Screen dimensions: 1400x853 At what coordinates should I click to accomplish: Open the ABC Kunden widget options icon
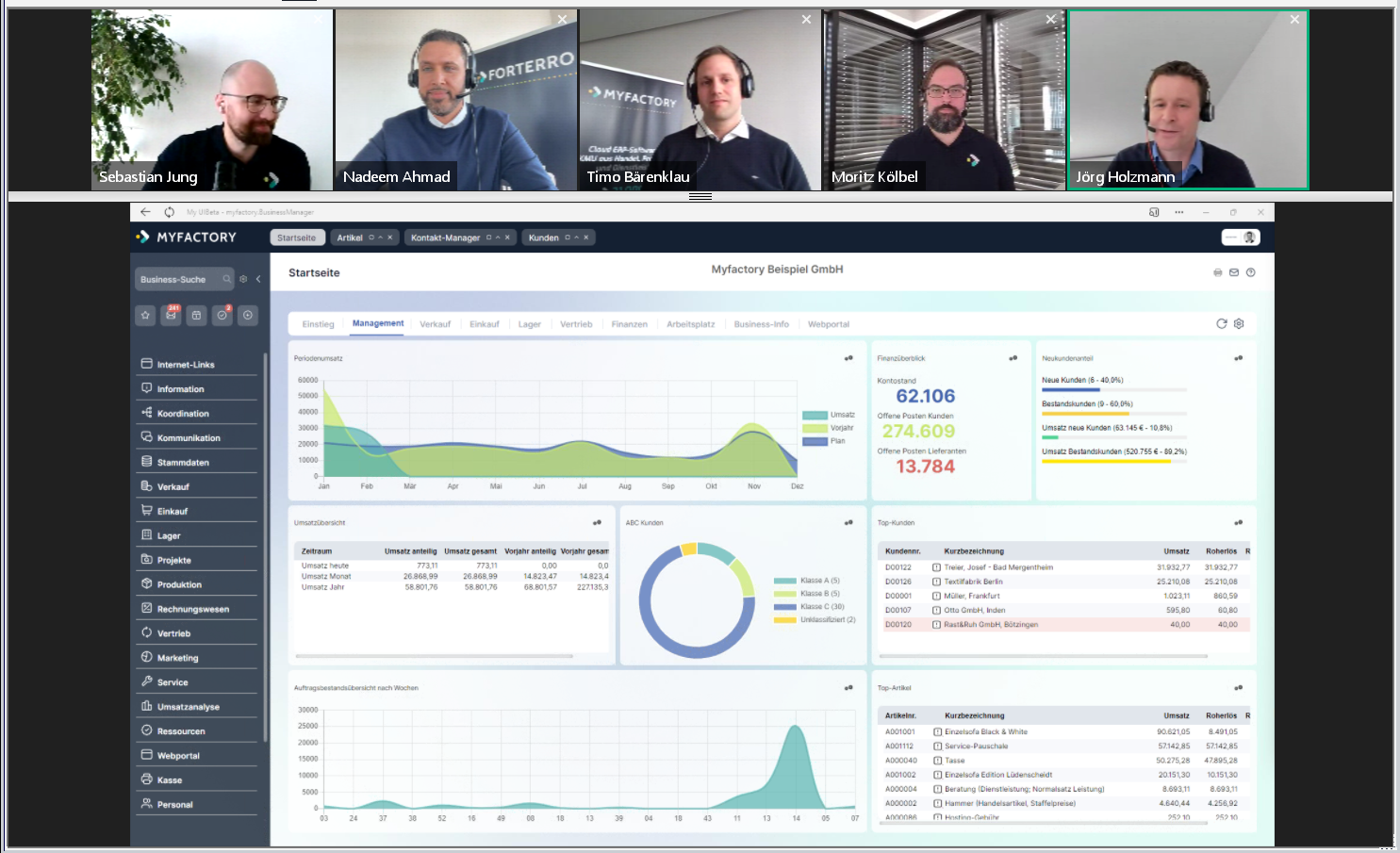pos(848,522)
